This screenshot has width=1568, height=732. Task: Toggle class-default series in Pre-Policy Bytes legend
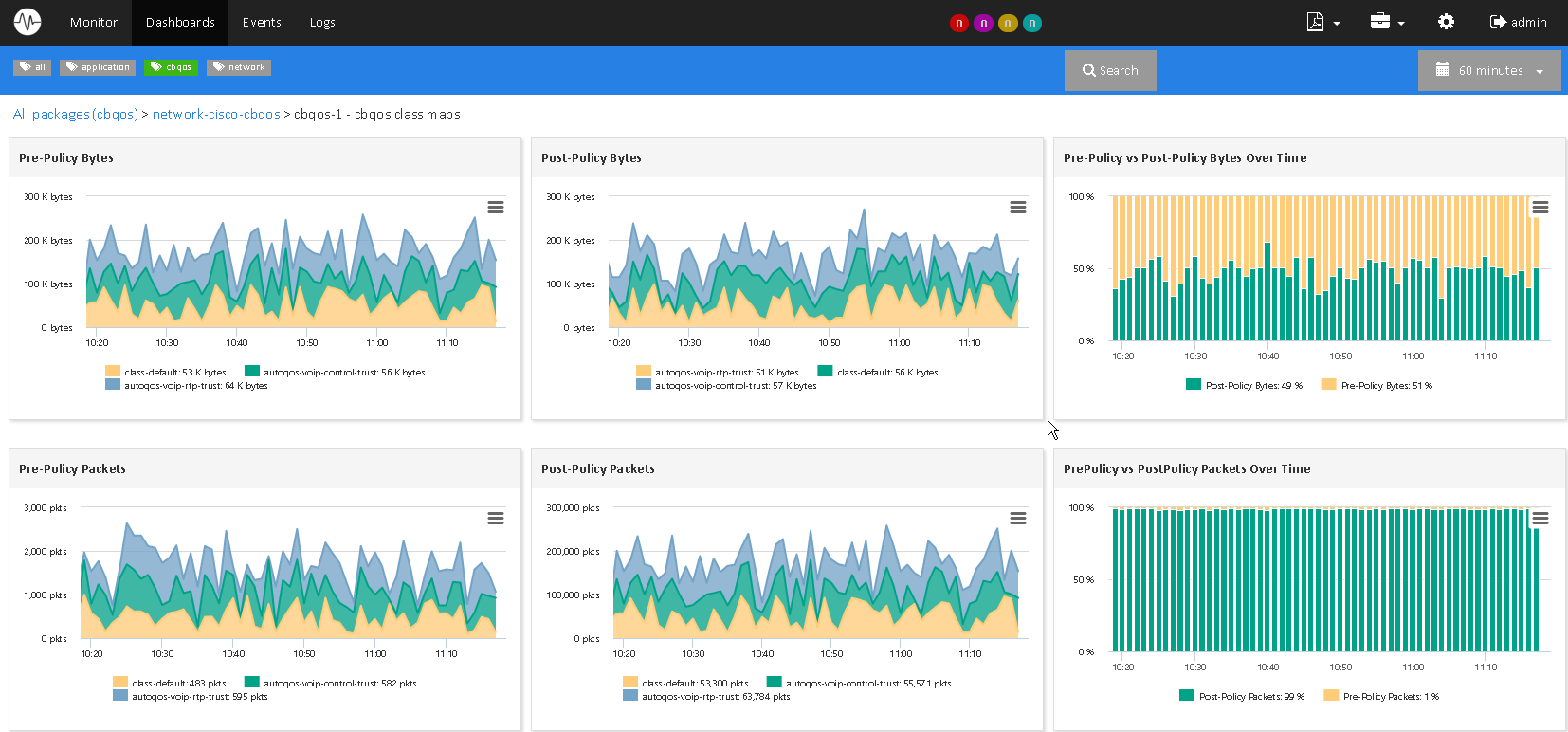tap(174, 373)
